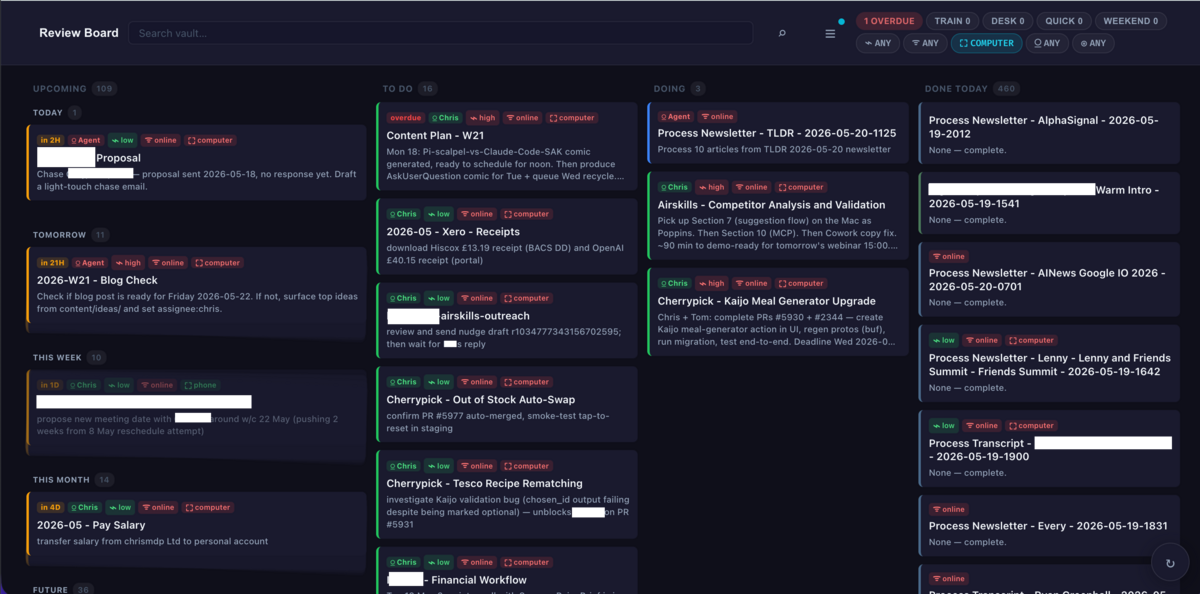Select the DOING column header
The image size is (1200, 594).
[x=680, y=89]
